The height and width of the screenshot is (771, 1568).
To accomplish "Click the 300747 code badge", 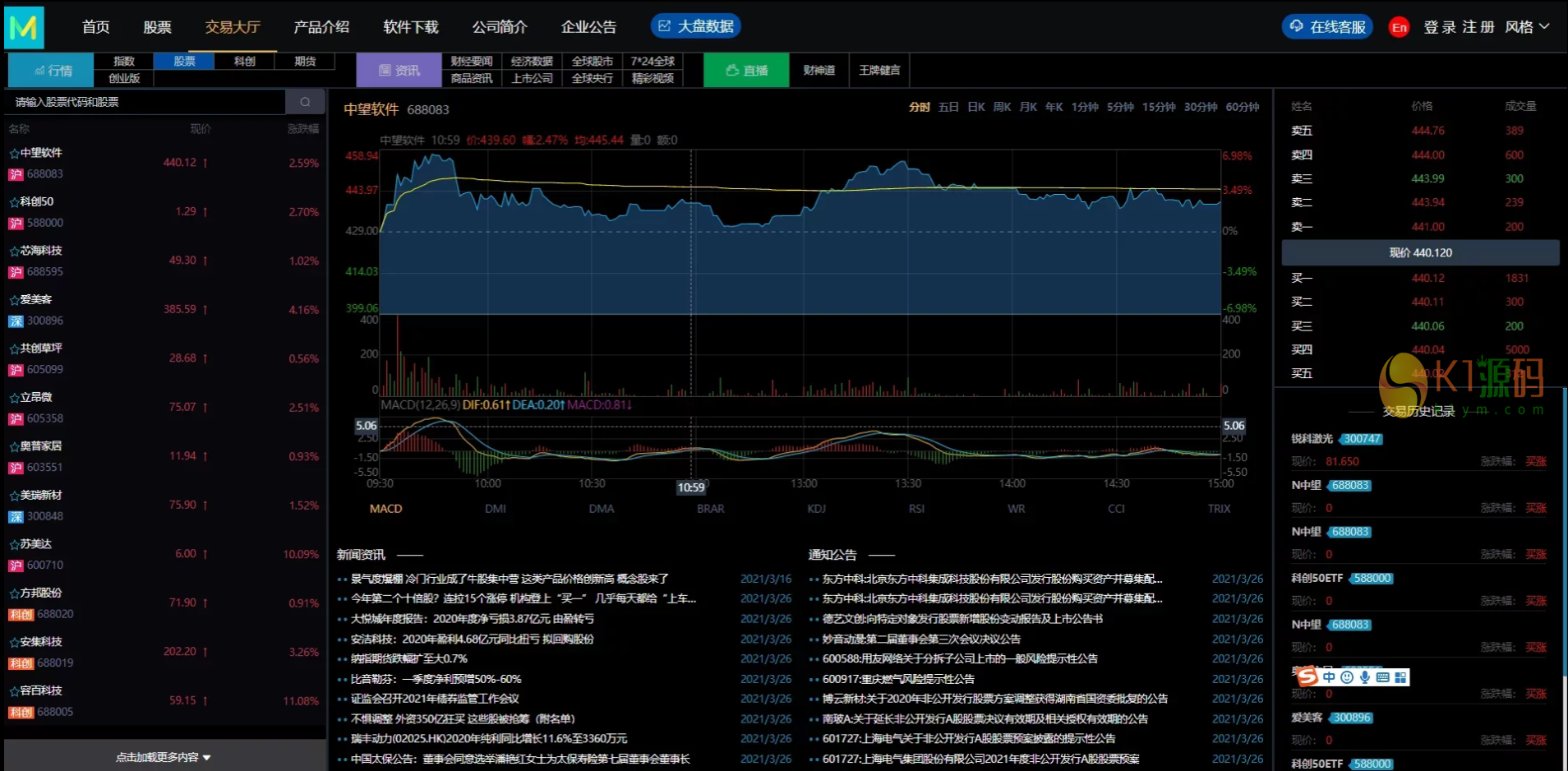I will click(1362, 439).
